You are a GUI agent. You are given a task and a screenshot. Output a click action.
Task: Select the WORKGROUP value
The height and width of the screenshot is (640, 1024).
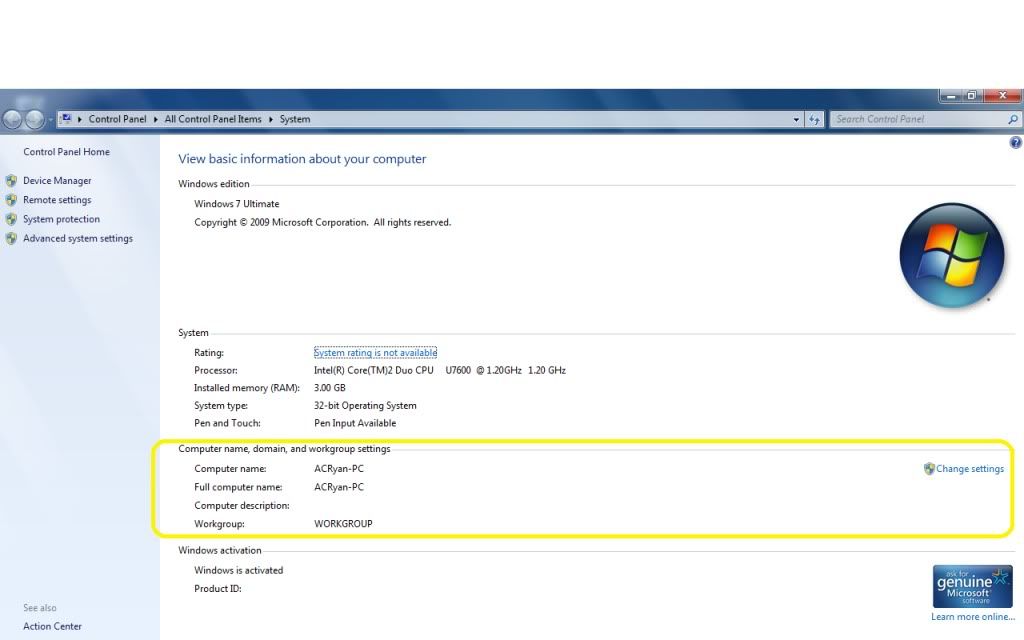[x=344, y=524]
